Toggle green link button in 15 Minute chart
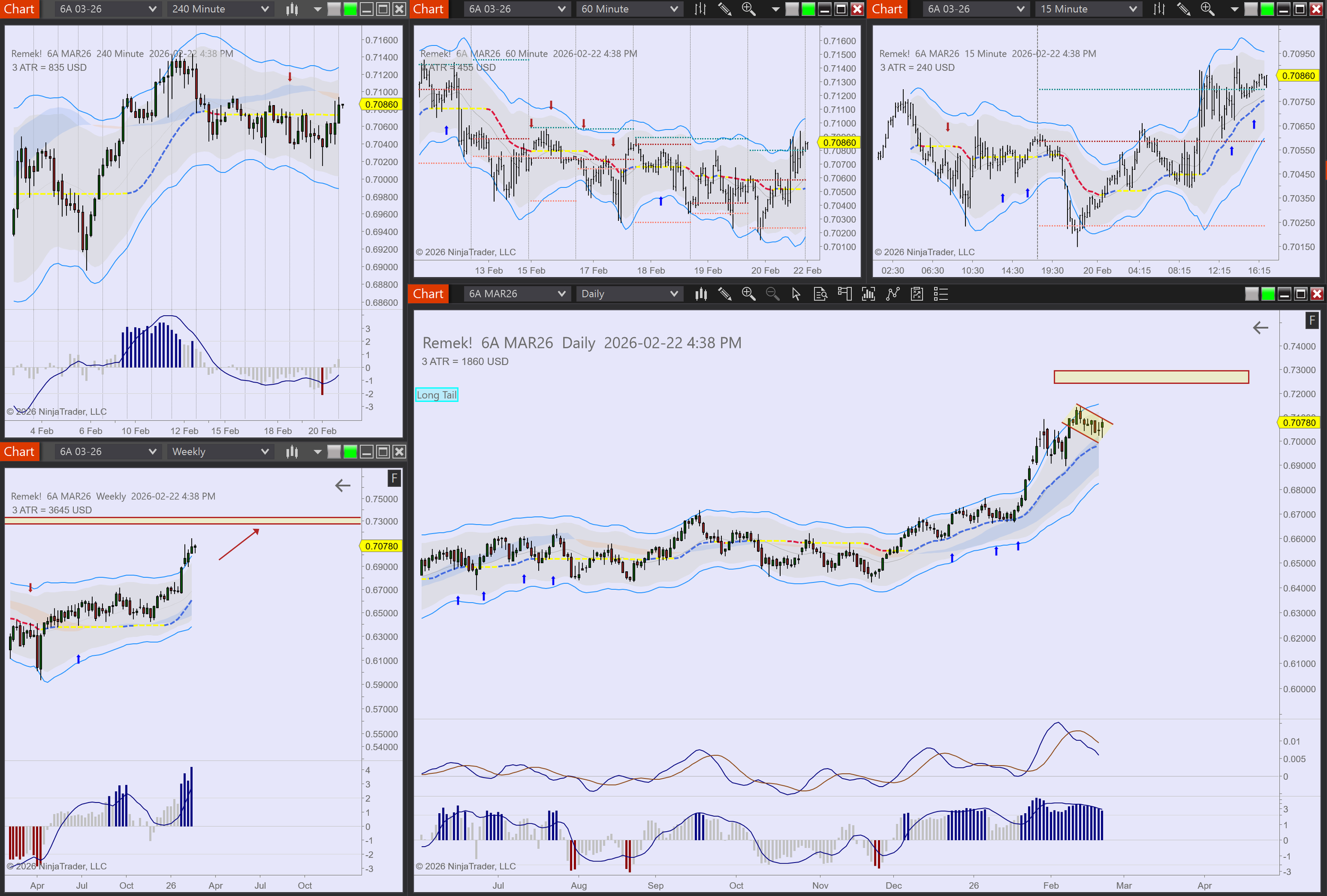1327x896 pixels. click(1266, 9)
